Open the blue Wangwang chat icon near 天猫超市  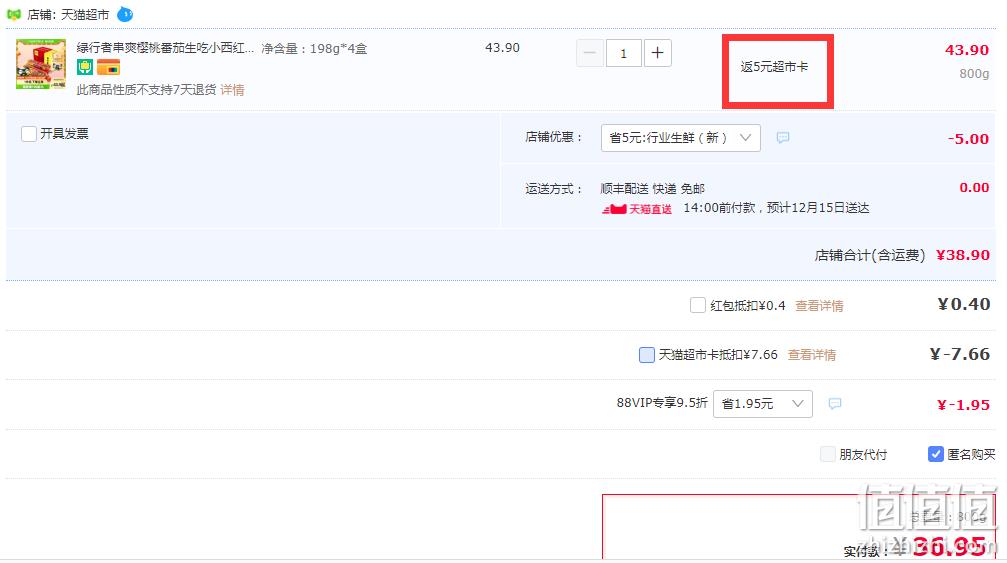[x=125, y=13]
